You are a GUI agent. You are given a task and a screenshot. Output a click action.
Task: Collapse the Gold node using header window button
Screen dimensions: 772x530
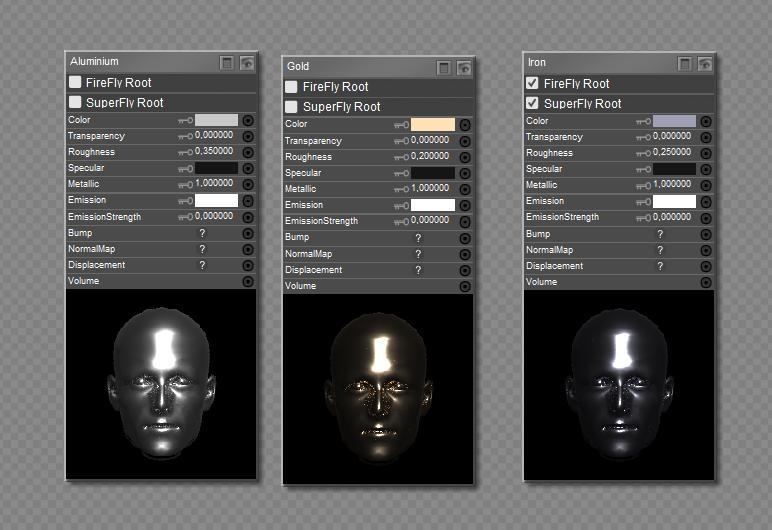point(444,68)
